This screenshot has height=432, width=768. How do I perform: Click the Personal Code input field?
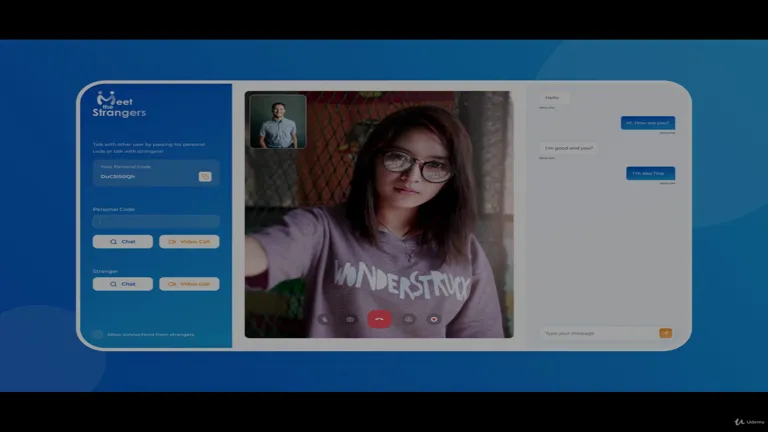click(x=156, y=221)
